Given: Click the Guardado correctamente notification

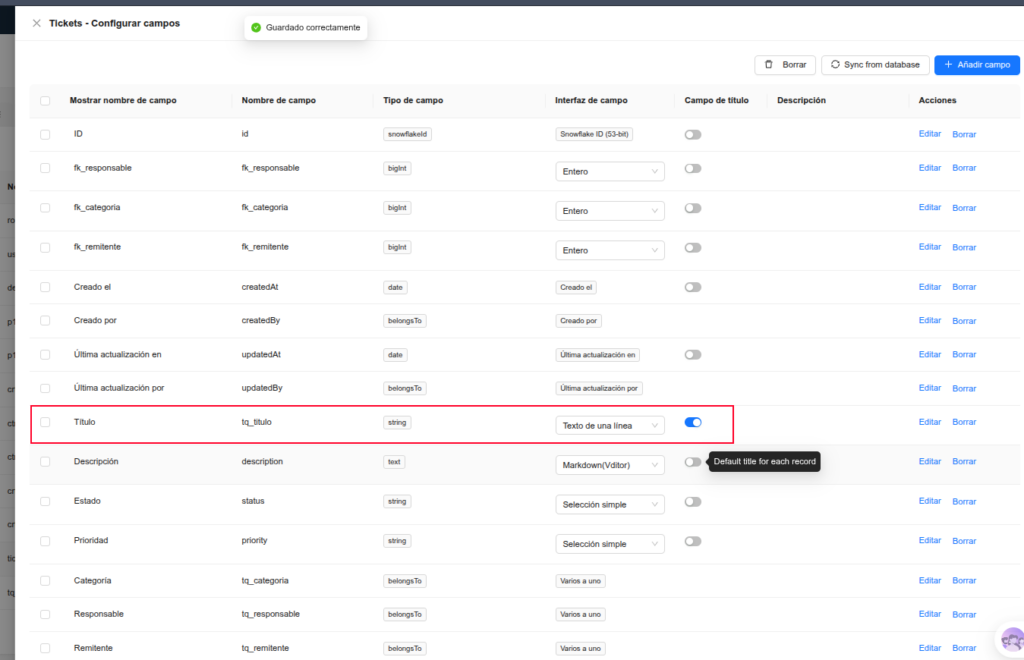Looking at the screenshot, I should point(306,27).
